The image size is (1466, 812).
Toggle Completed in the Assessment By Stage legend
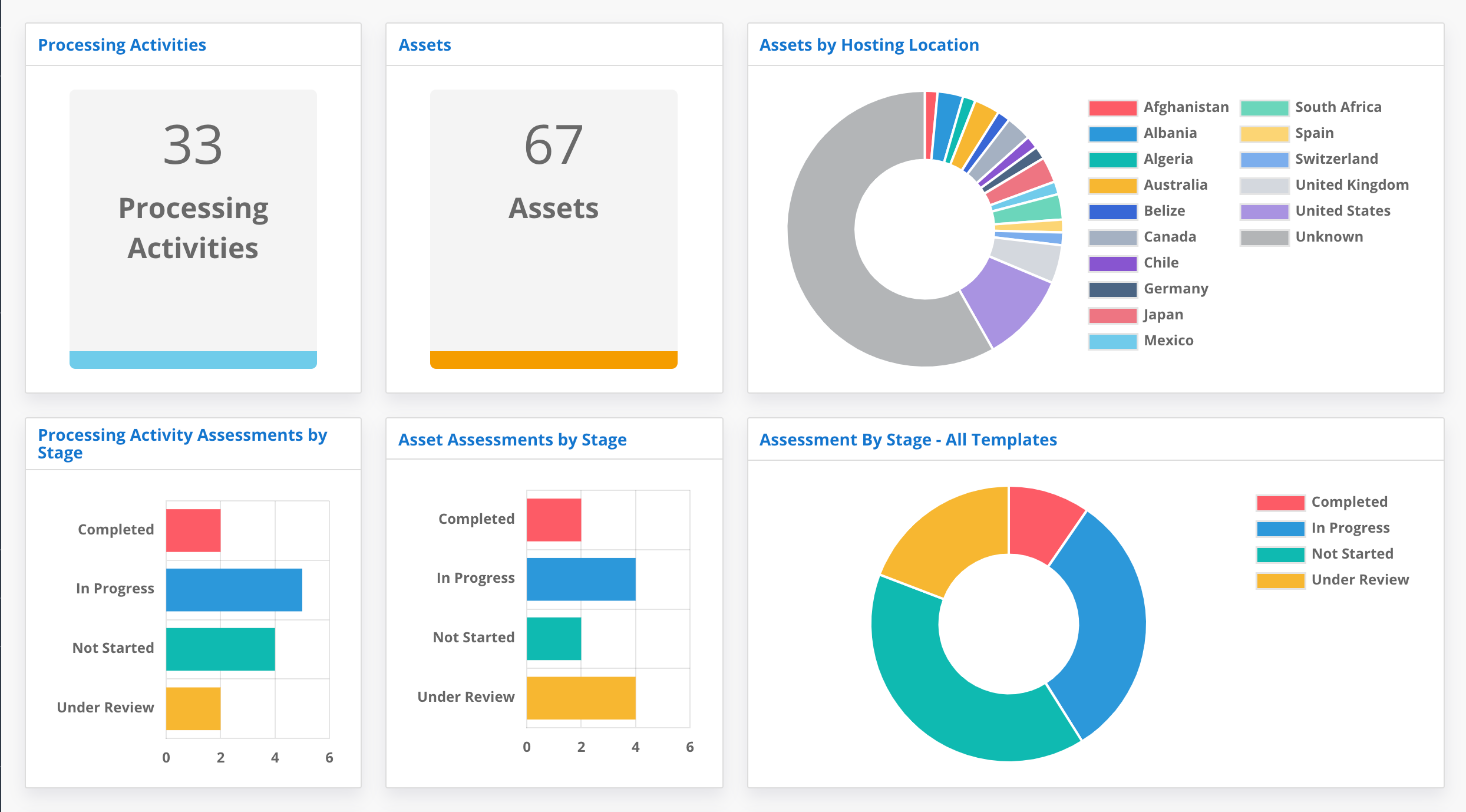1349,501
